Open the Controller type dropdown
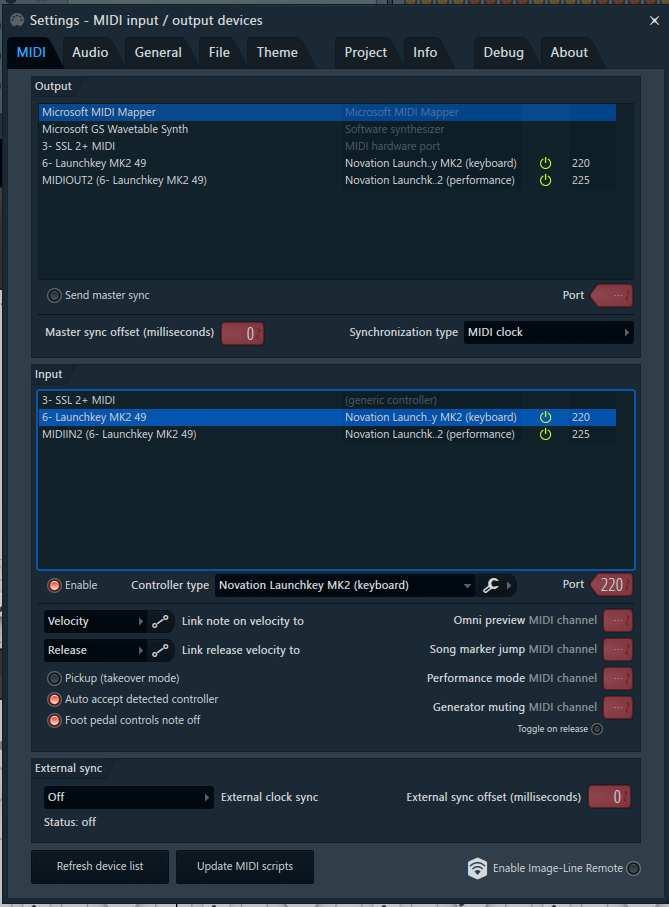The width and height of the screenshot is (669, 907). (345, 585)
